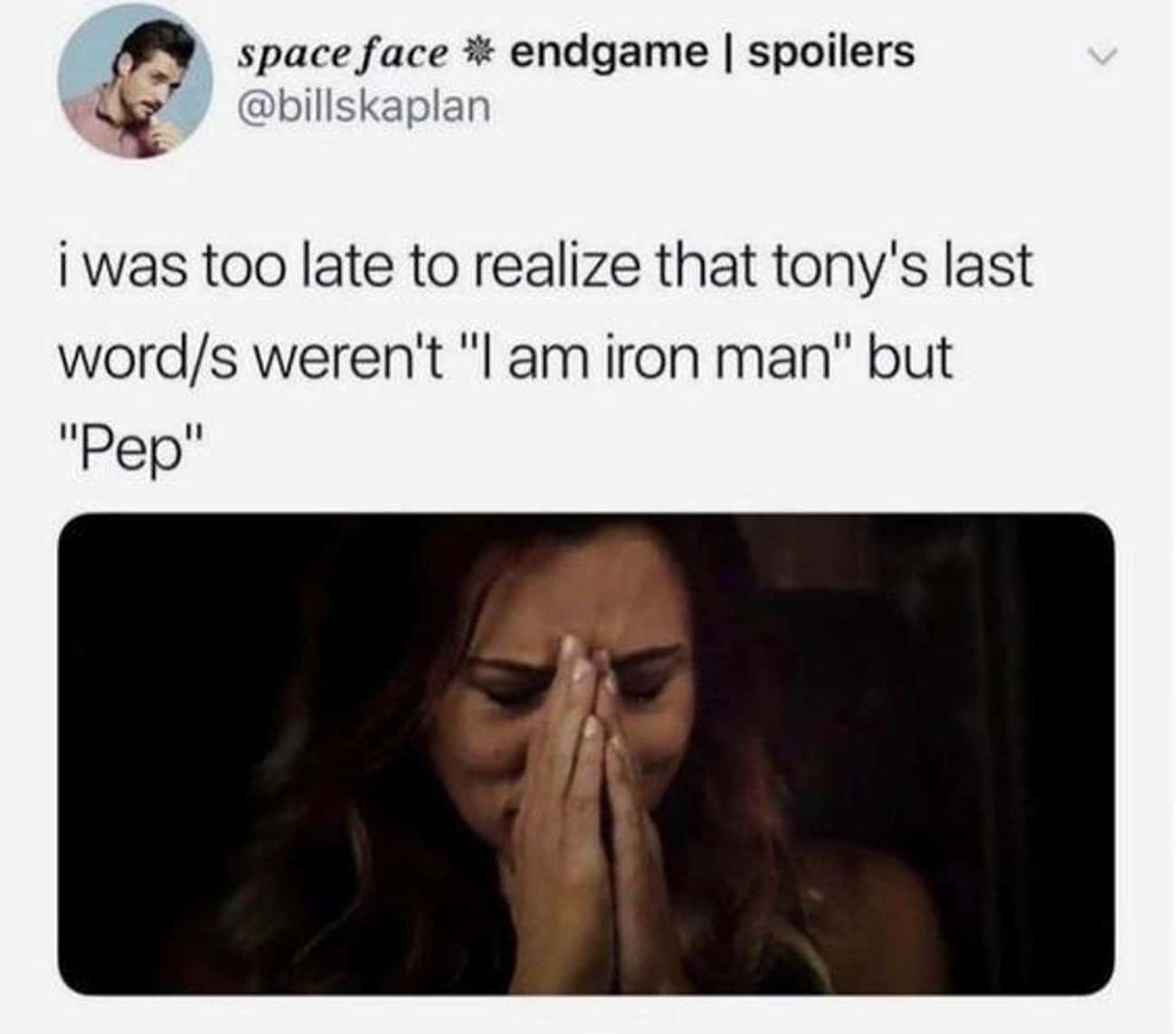Open the attached crying woman image
This screenshot has height=1034, width=1176.
(x=586, y=754)
